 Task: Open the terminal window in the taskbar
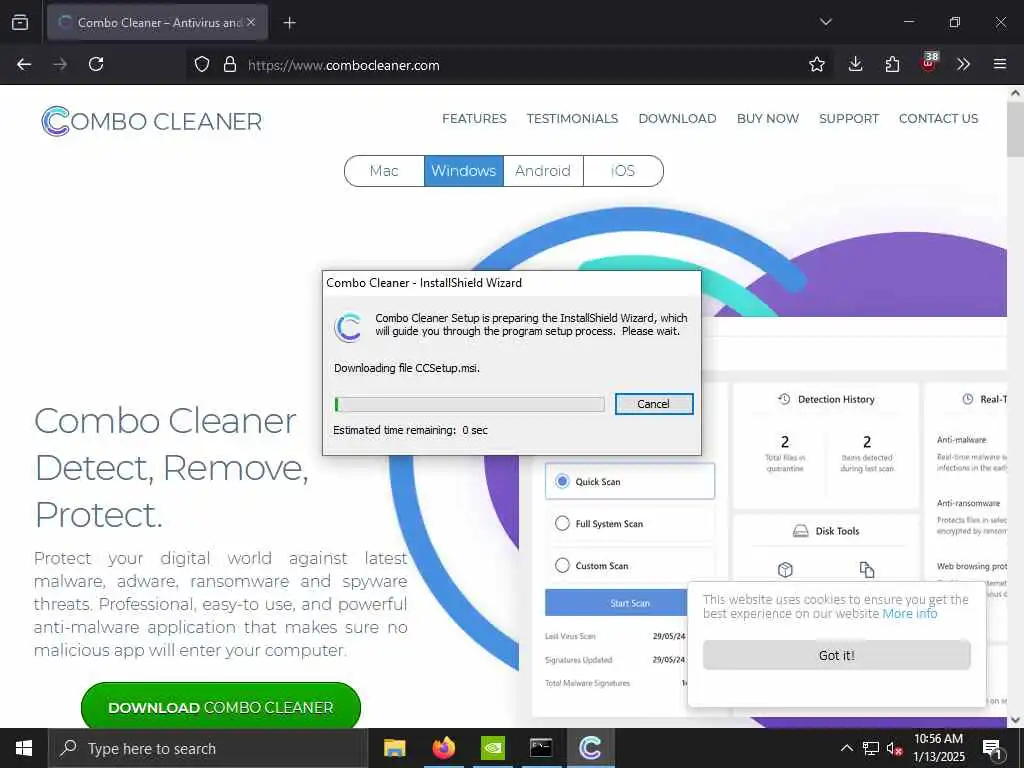tap(541, 748)
